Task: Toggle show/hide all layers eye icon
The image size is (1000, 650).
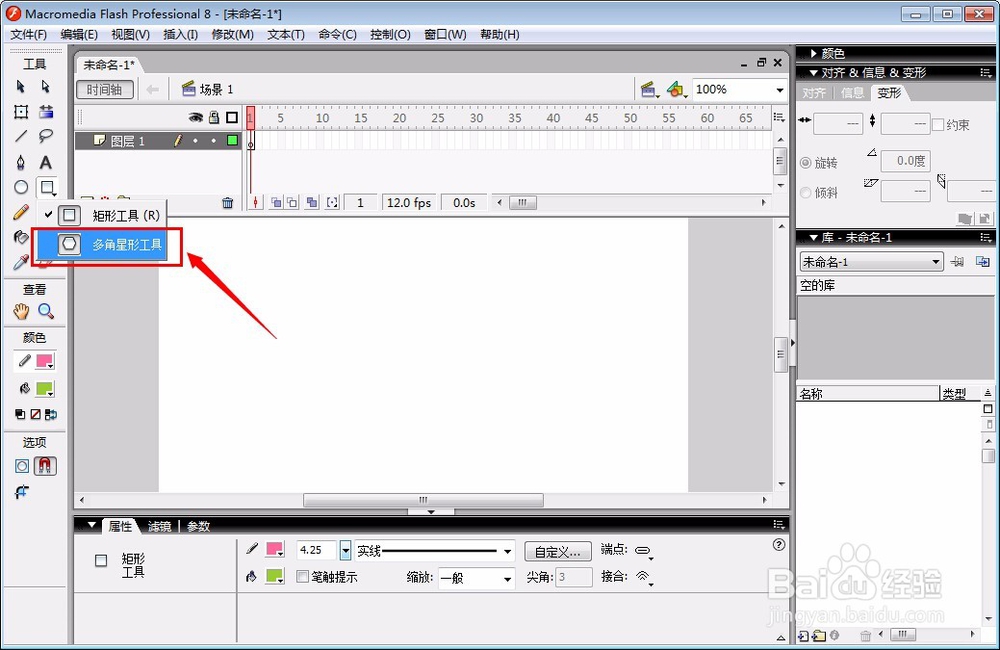Action: coord(196,117)
